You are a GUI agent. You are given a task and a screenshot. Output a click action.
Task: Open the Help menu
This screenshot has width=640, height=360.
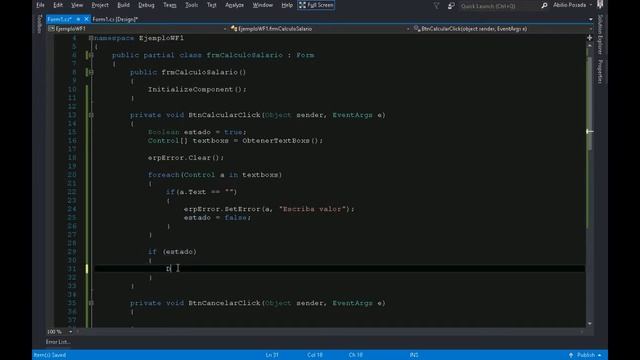click(x=287, y=5)
